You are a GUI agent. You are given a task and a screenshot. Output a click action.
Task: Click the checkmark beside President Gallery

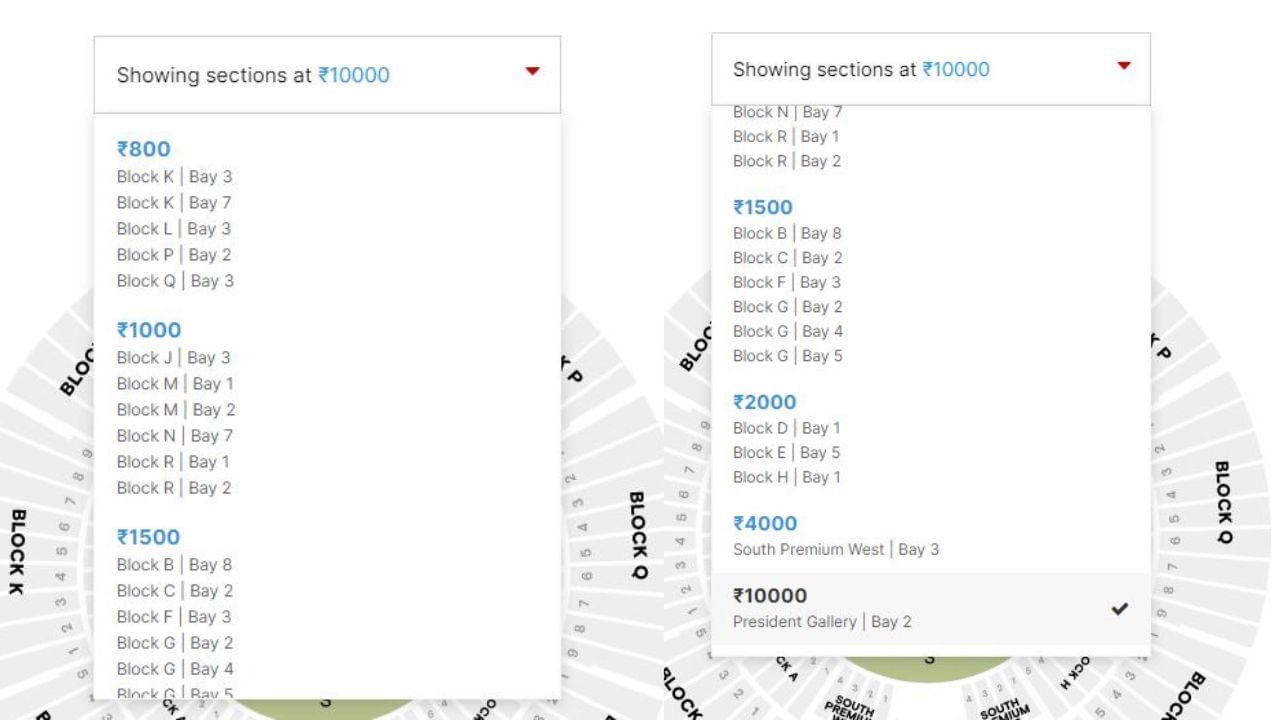pyautogui.click(x=1119, y=609)
